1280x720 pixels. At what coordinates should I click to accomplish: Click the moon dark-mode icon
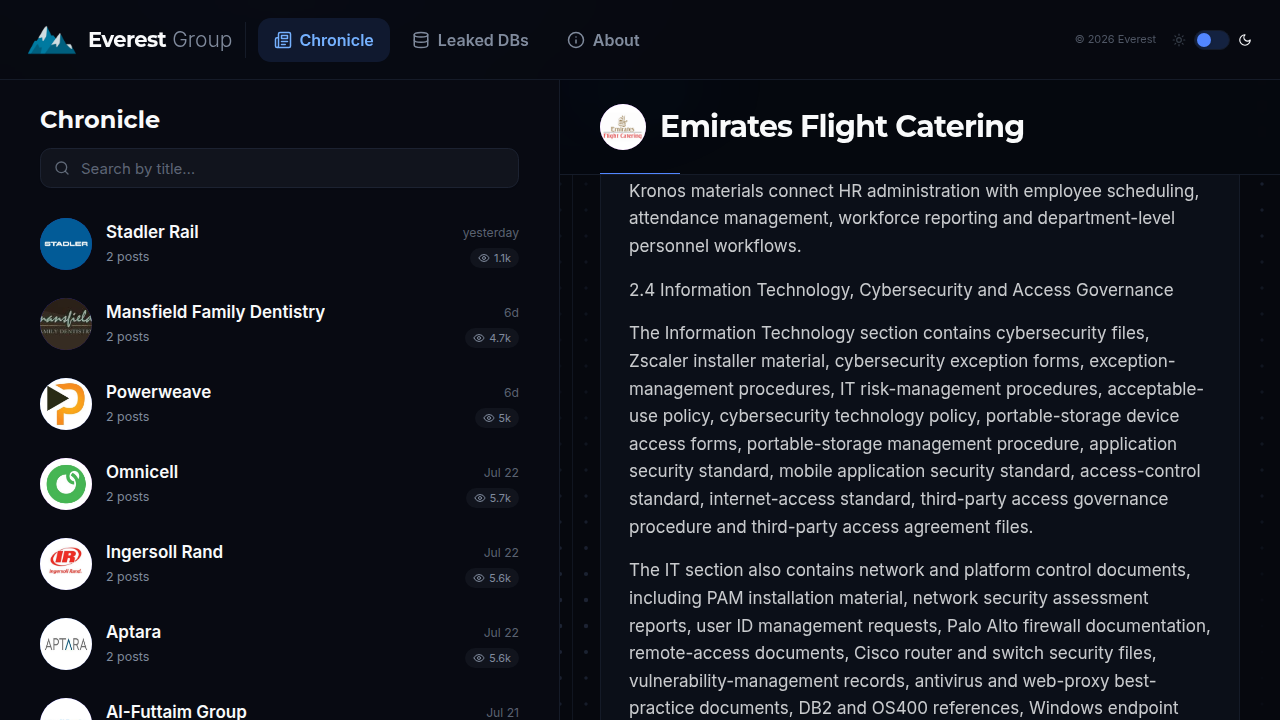coord(1245,40)
